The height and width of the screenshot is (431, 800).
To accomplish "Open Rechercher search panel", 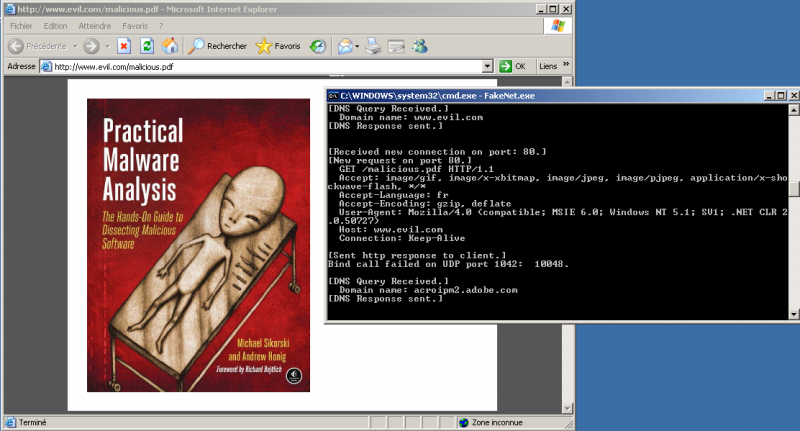I will click(x=217, y=46).
